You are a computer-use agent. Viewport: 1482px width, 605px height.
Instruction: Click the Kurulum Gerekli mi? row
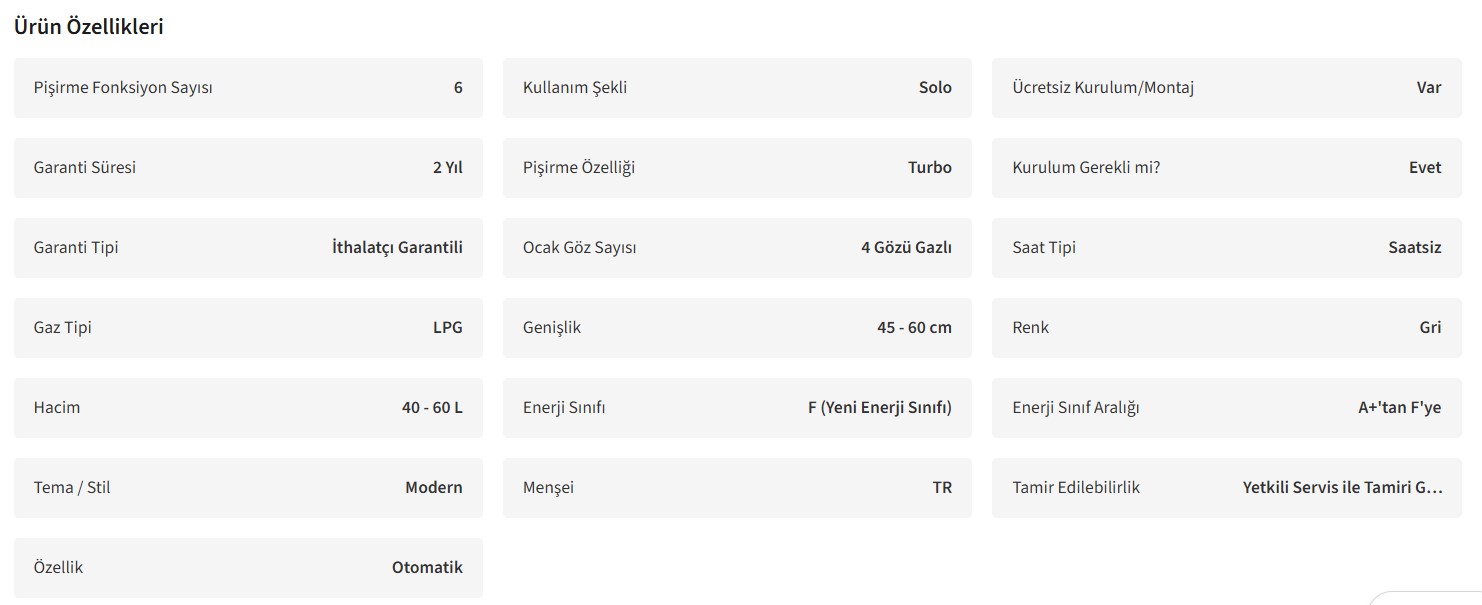point(1226,168)
